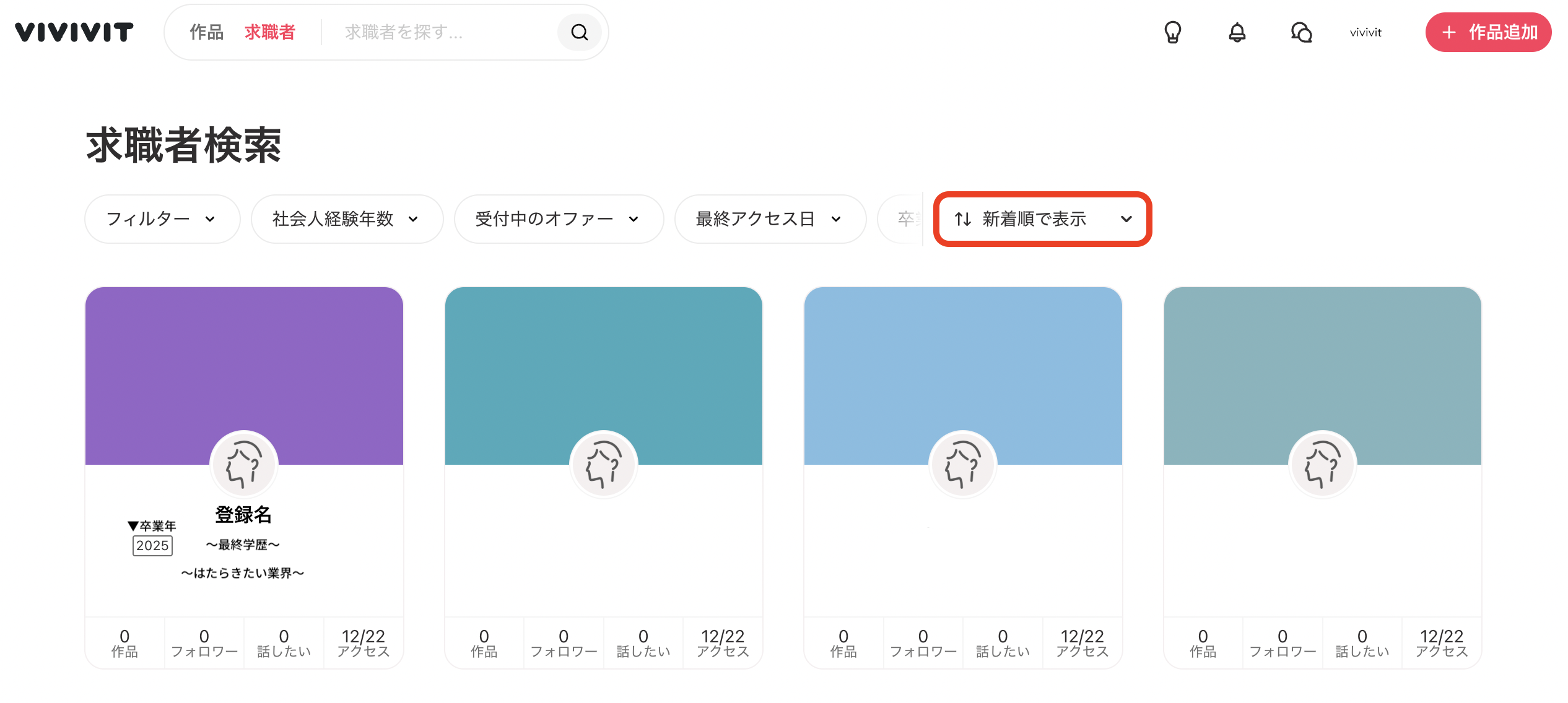Click avatar icon on the teal card
1568x703 pixels.
(x=604, y=464)
